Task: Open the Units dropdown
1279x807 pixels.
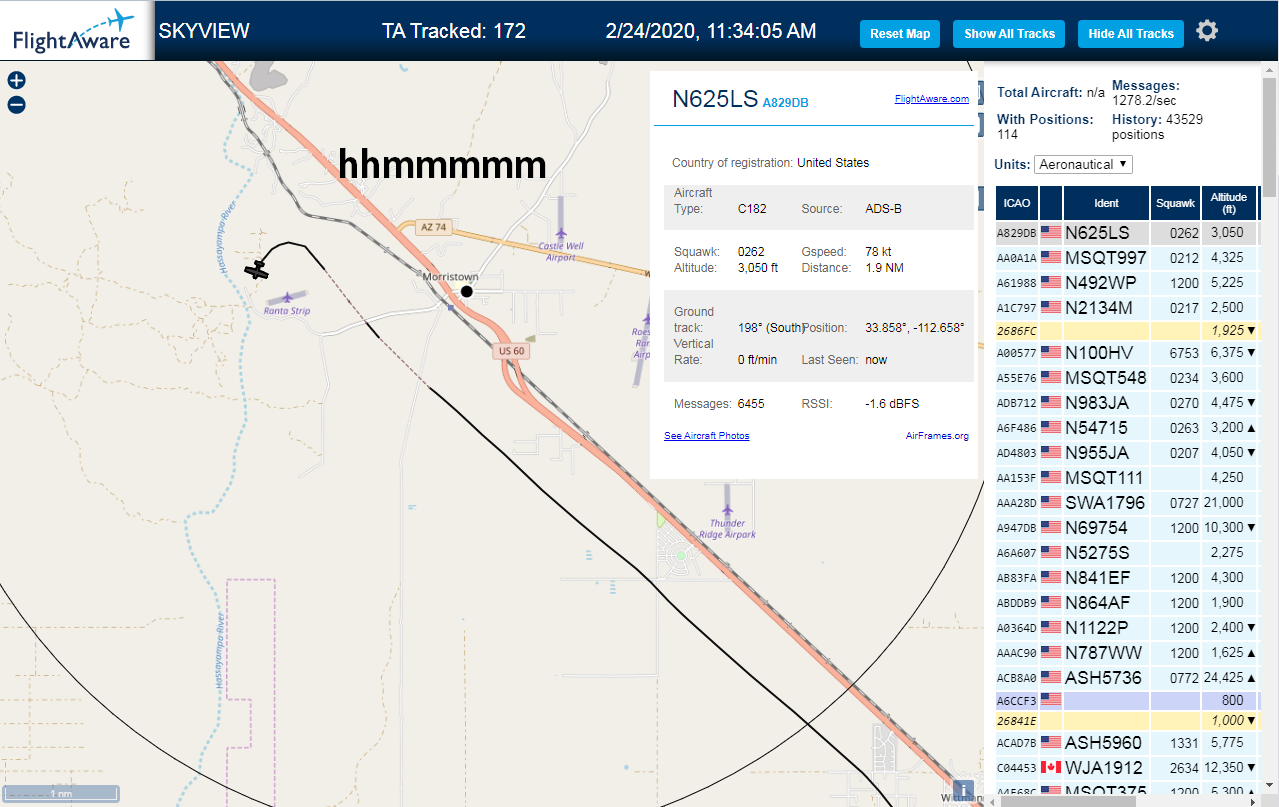Action: [x=1083, y=164]
